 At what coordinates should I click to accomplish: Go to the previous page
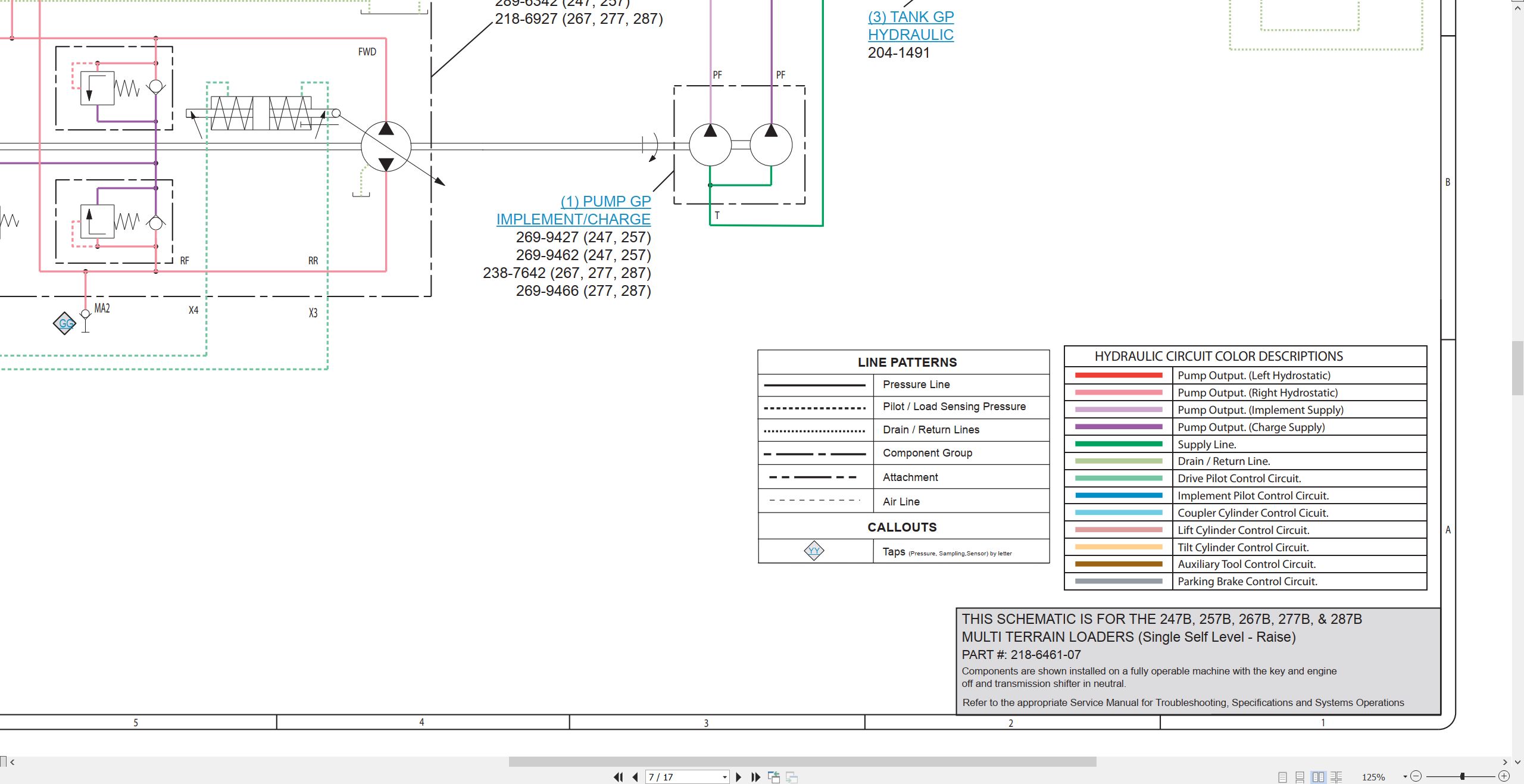coord(635,777)
